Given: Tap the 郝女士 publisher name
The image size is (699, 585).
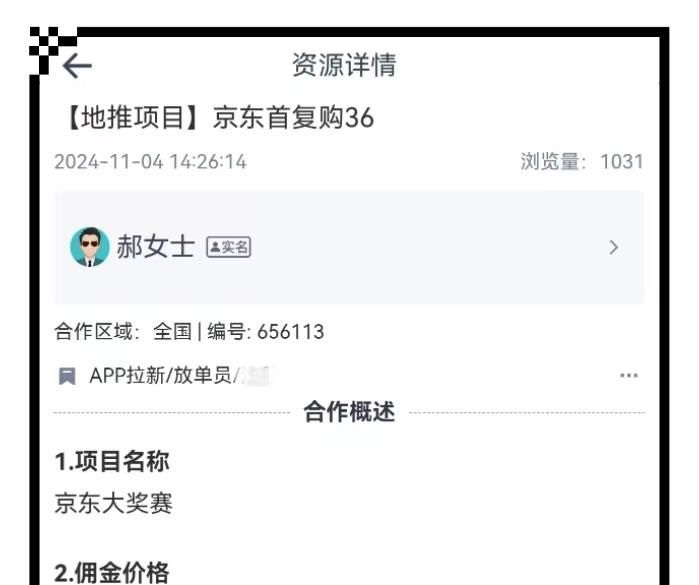Looking at the screenshot, I should (155, 247).
